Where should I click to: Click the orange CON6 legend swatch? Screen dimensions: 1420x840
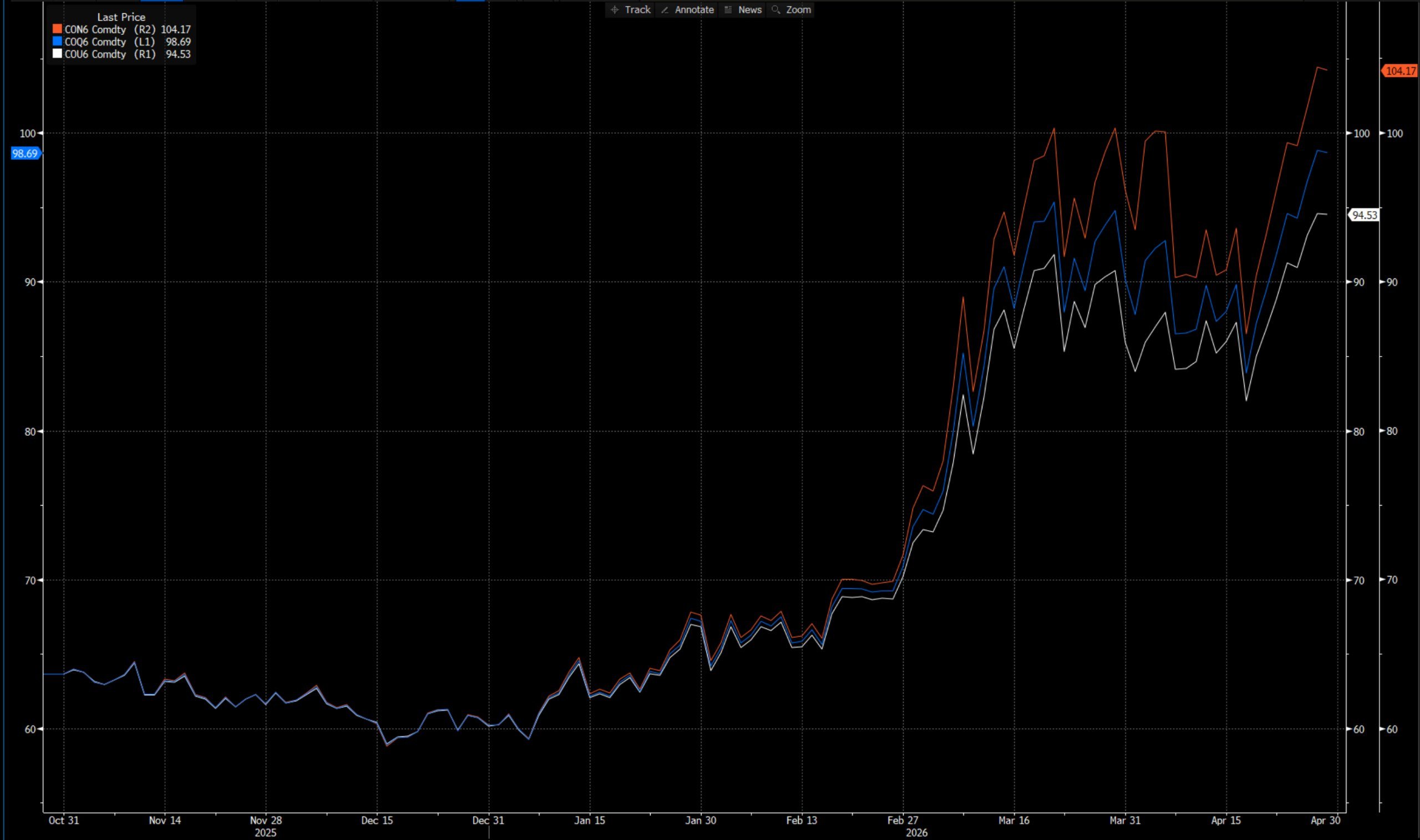click(x=57, y=29)
